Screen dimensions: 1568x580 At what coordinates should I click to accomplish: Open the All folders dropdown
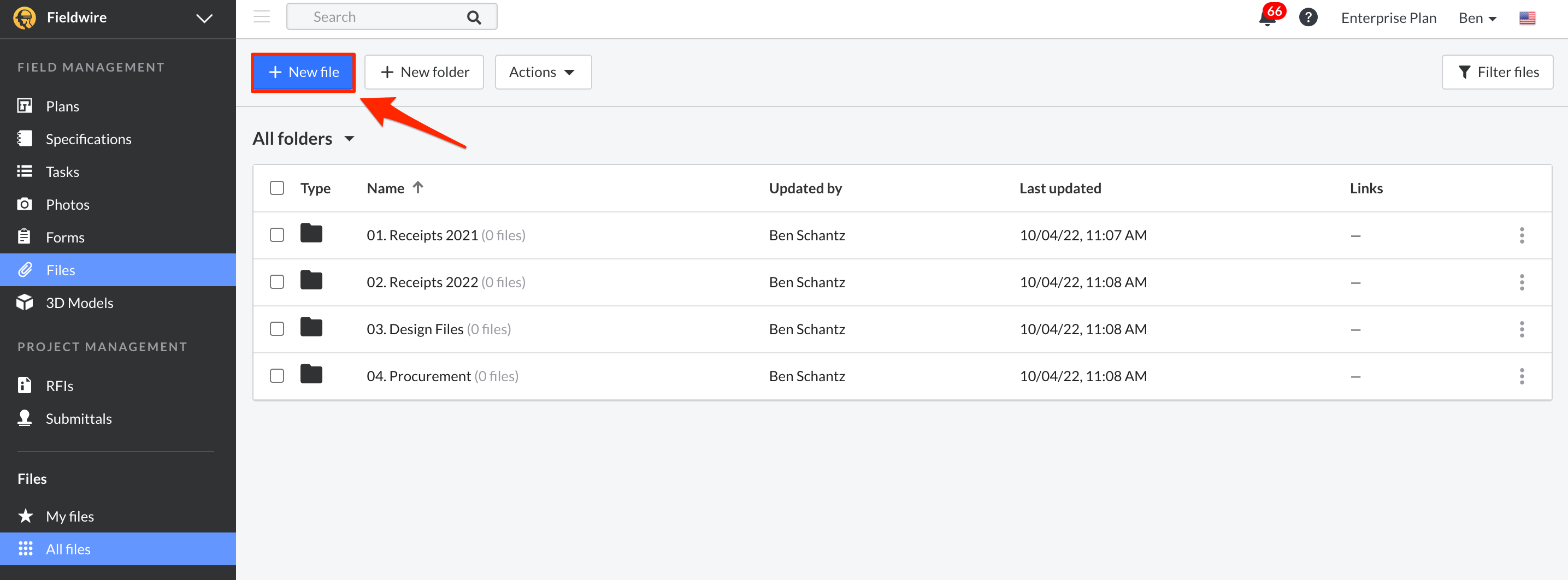pyautogui.click(x=303, y=139)
